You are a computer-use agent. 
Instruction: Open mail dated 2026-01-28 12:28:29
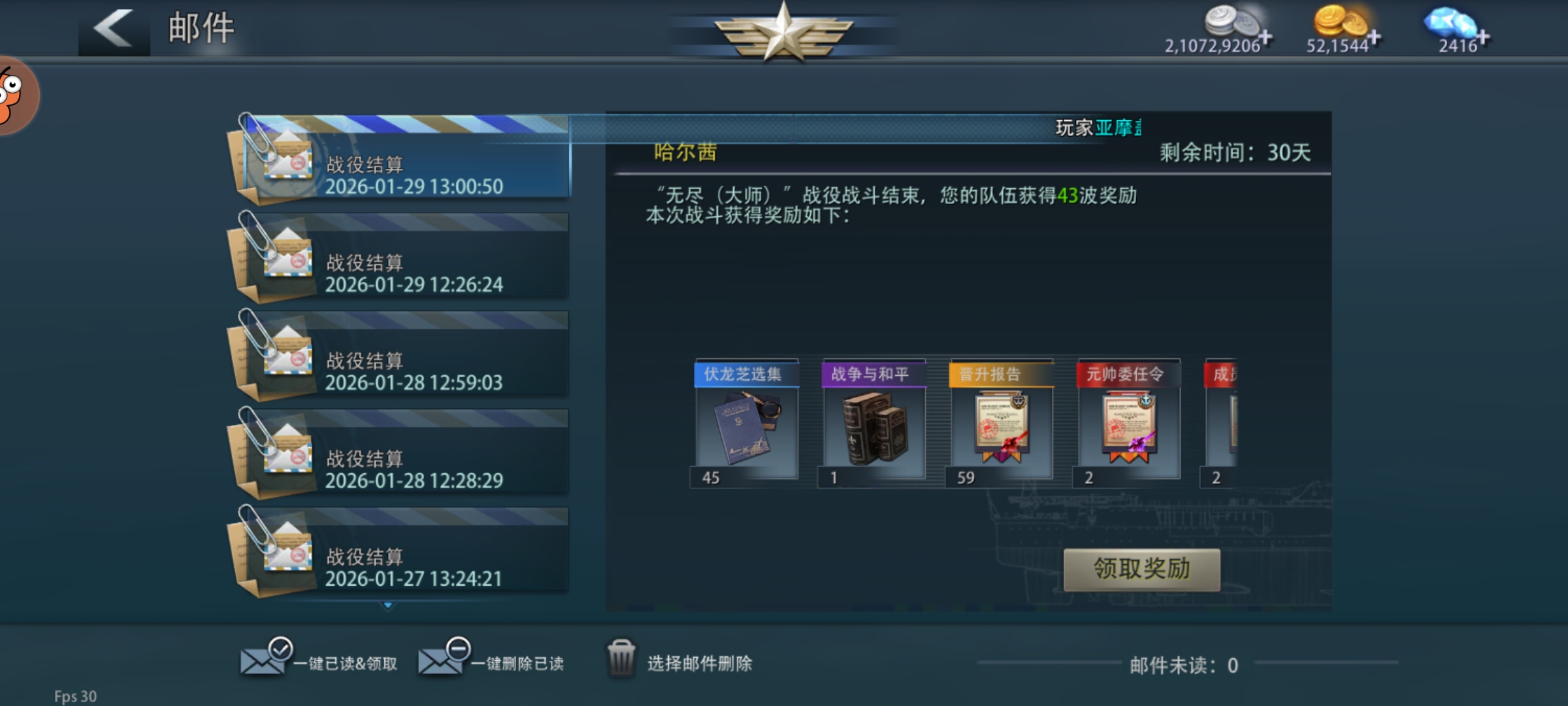click(x=399, y=453)
